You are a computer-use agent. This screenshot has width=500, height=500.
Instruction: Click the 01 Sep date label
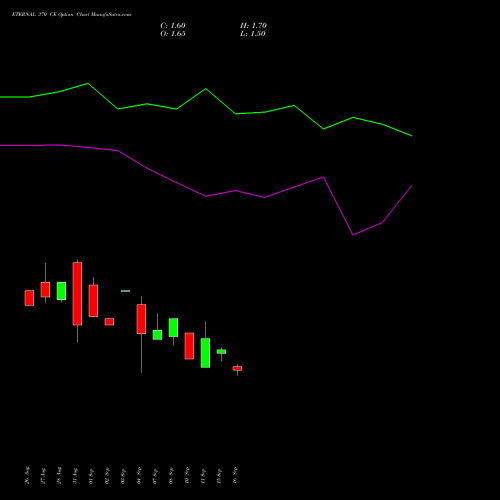[x=91, y=475]
